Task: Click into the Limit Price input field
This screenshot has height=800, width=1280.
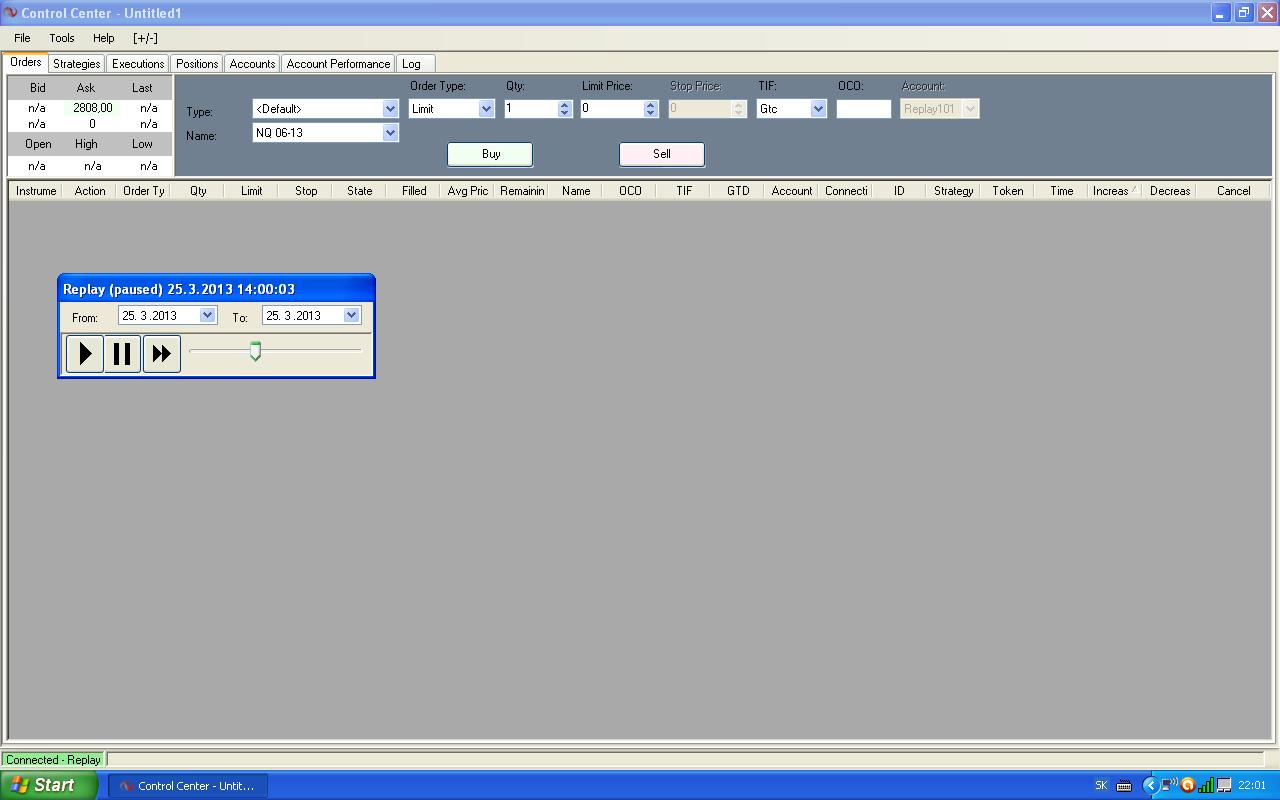Action: tap(611, 109)
